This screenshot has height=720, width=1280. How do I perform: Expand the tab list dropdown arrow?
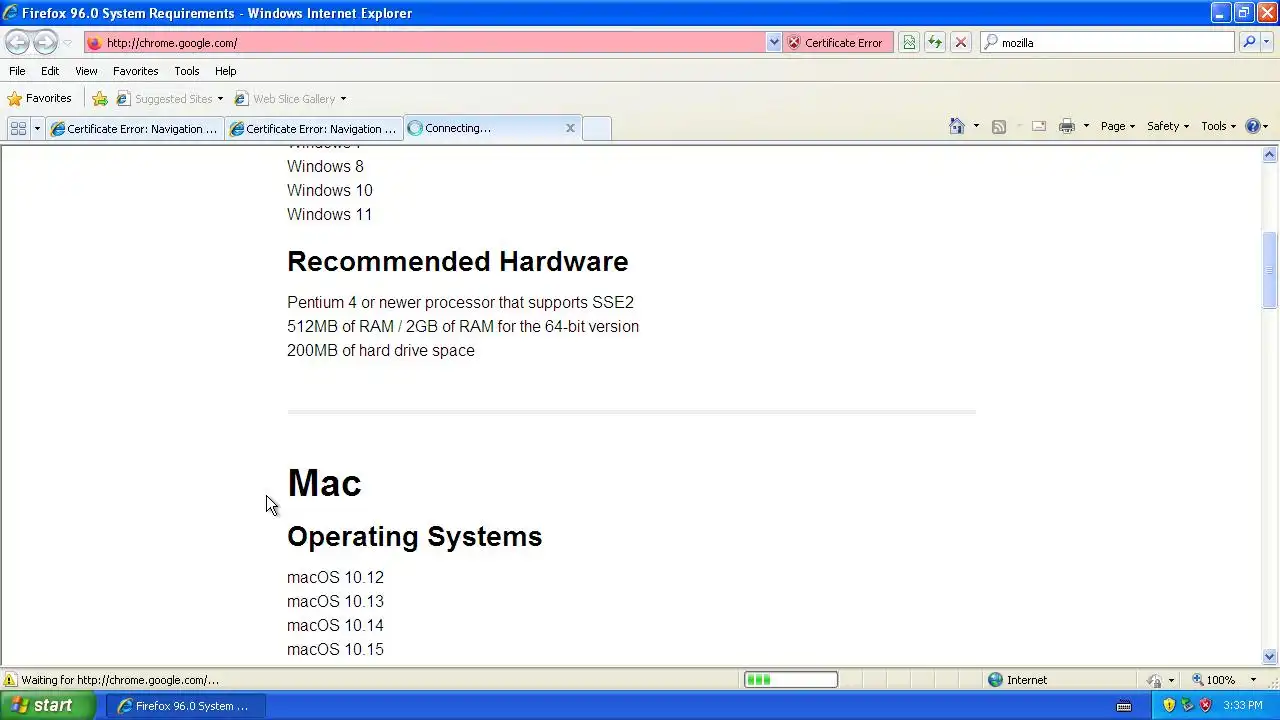coord(37,128)
